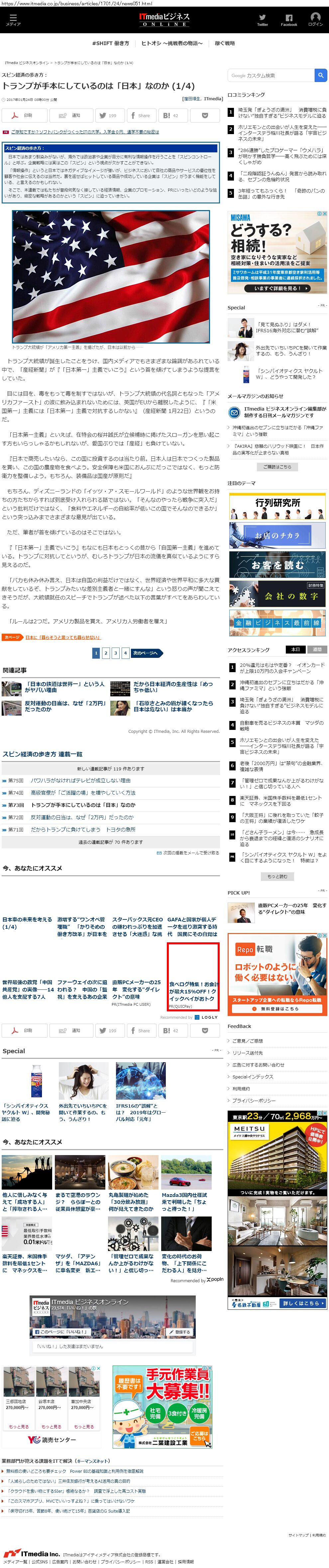Open the 稼ぐ戦略 menu item
329x1568 pixels.
225,43
